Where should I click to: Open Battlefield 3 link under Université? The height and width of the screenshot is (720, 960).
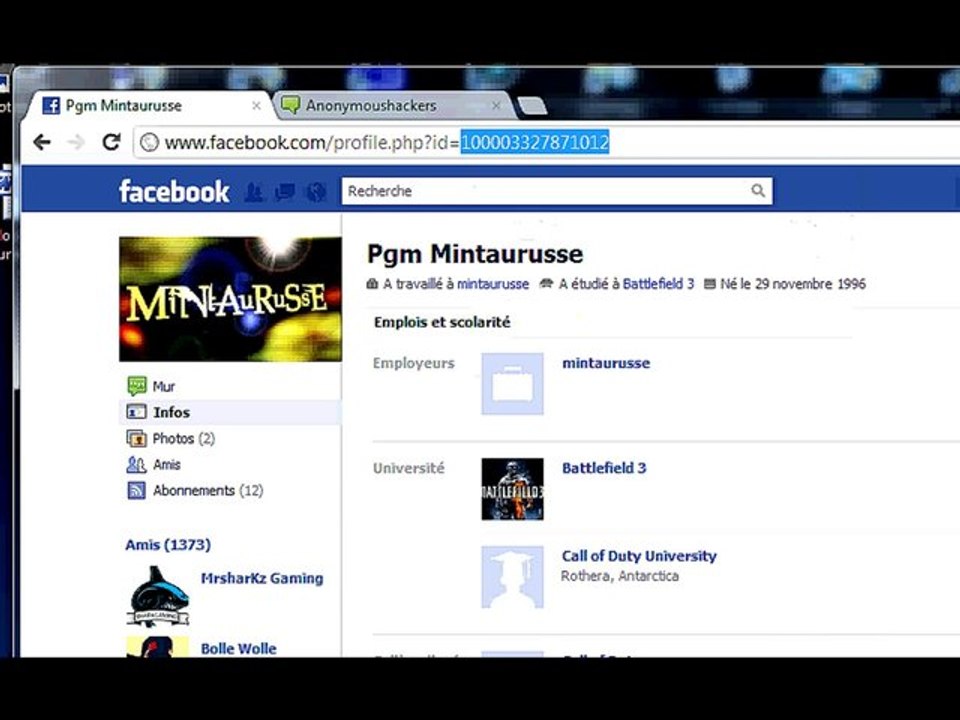point(604,468)
